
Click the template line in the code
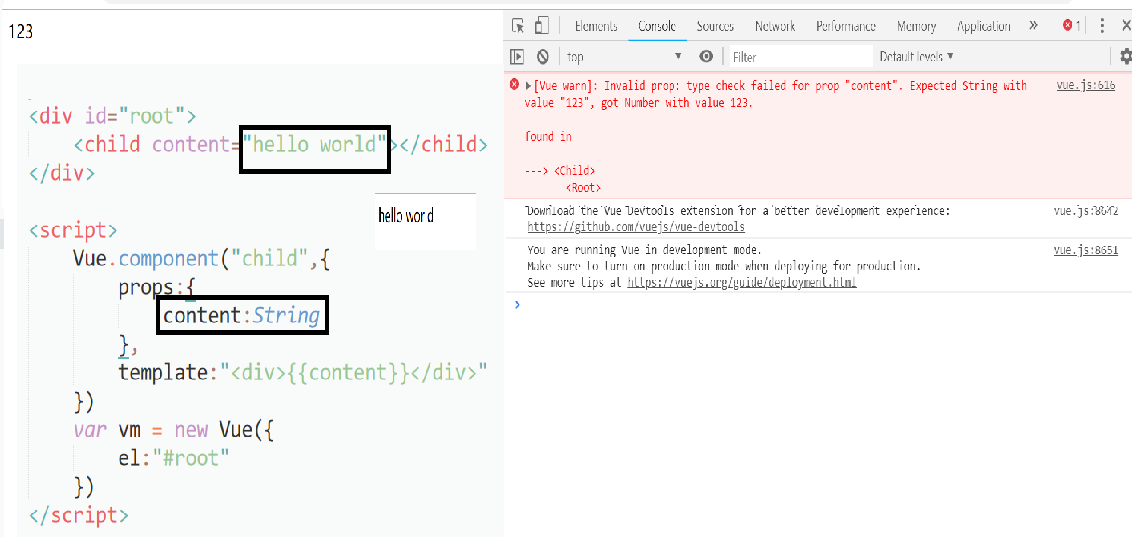pyautogui.click(x=304, y=372)
